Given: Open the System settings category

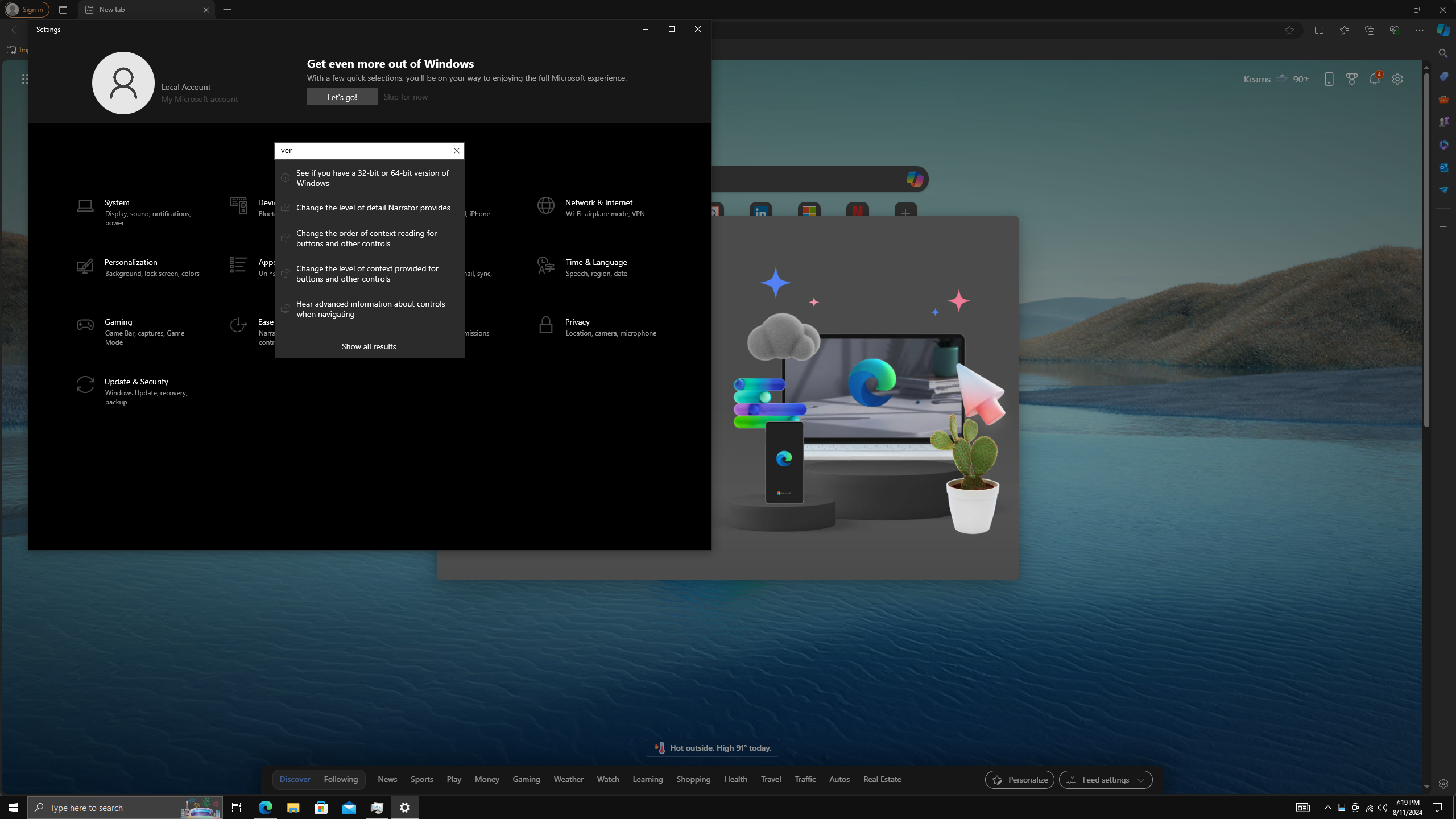Looking at the screenshot, I should 117,203.
